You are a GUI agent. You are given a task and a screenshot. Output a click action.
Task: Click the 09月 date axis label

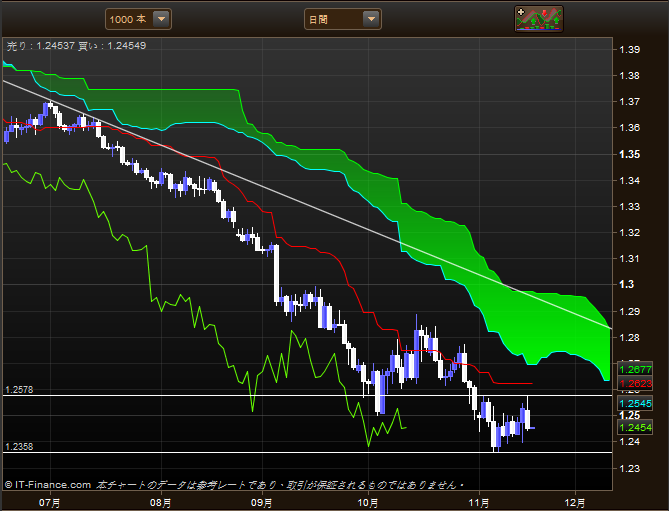click(262, 503)
